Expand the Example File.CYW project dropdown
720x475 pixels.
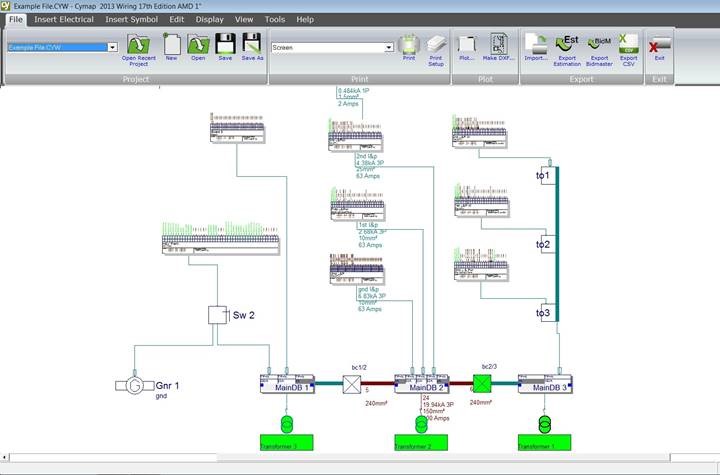tap(112, 47)
